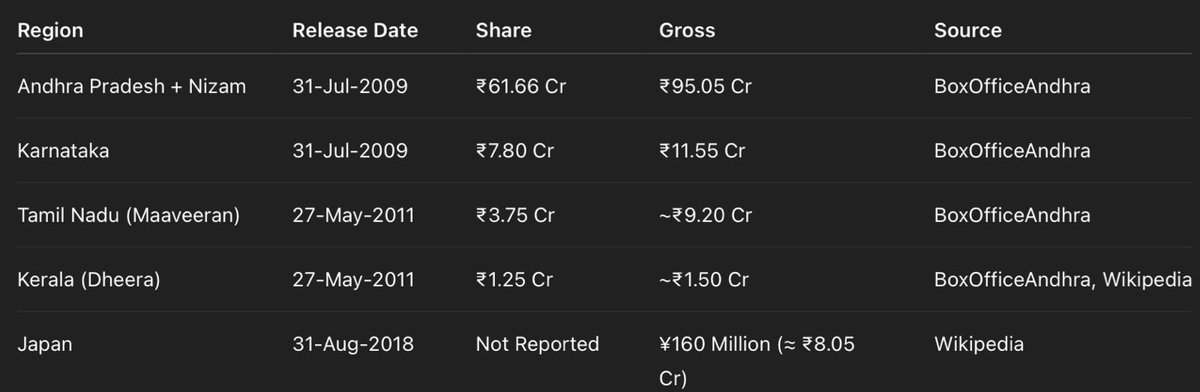Viewport: 1200px width, 392px height.
Task: Select the Andhra Pradesh + Nizam cell
Action: click(x=132, y=87)
